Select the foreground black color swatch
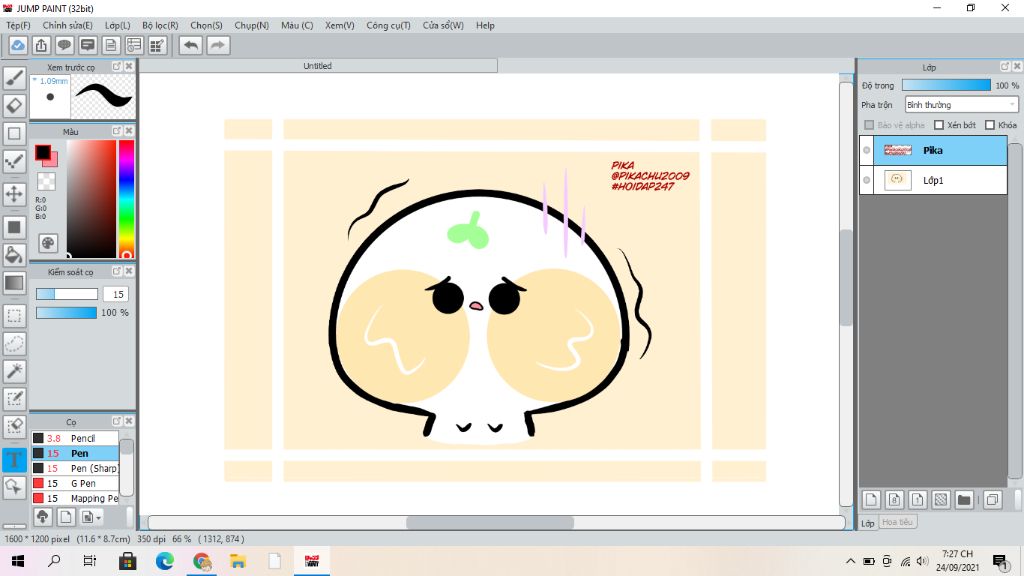The image size is (1024, 576). [43, 153]
